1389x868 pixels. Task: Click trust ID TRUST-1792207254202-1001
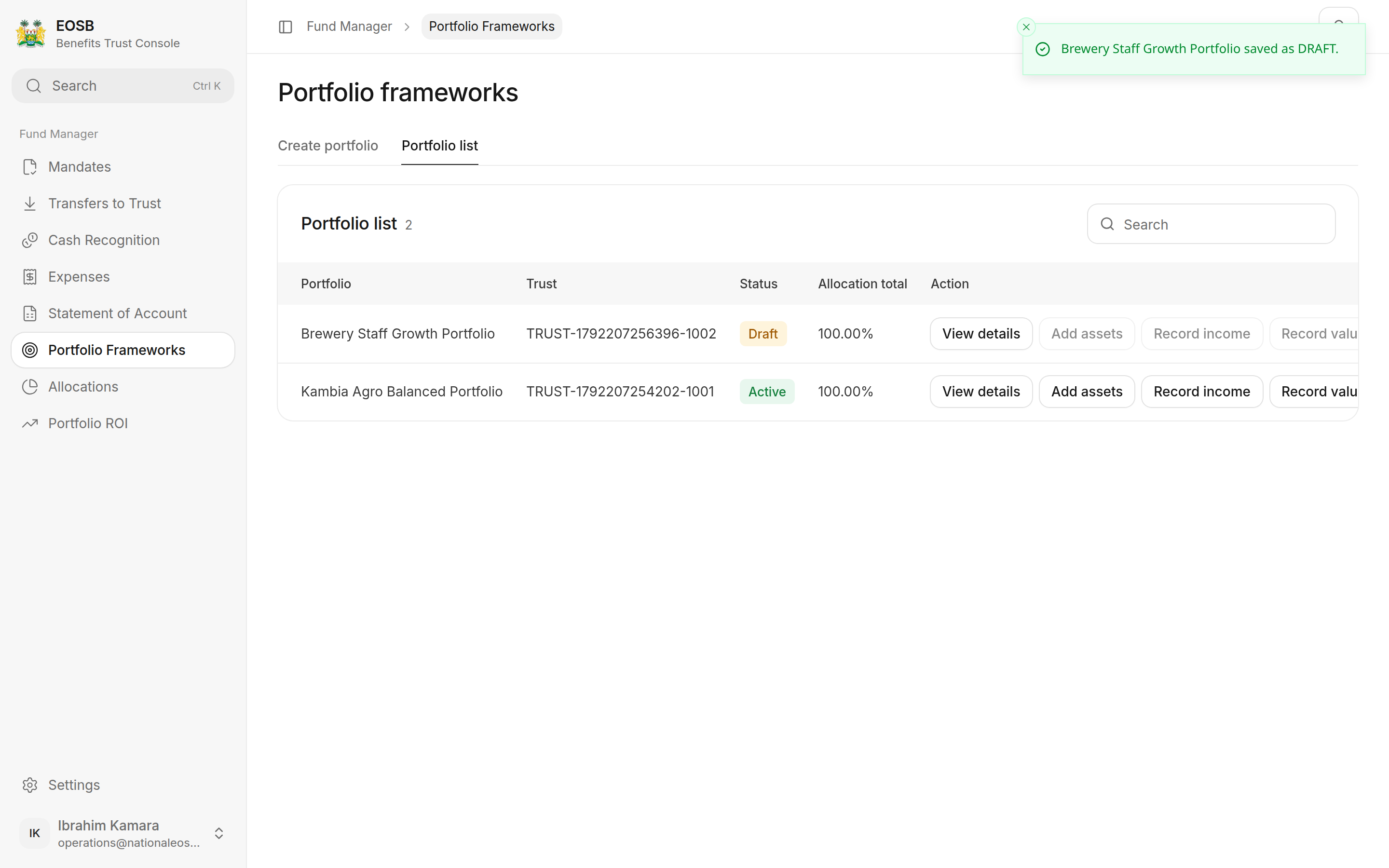click(x=620, y=392)
